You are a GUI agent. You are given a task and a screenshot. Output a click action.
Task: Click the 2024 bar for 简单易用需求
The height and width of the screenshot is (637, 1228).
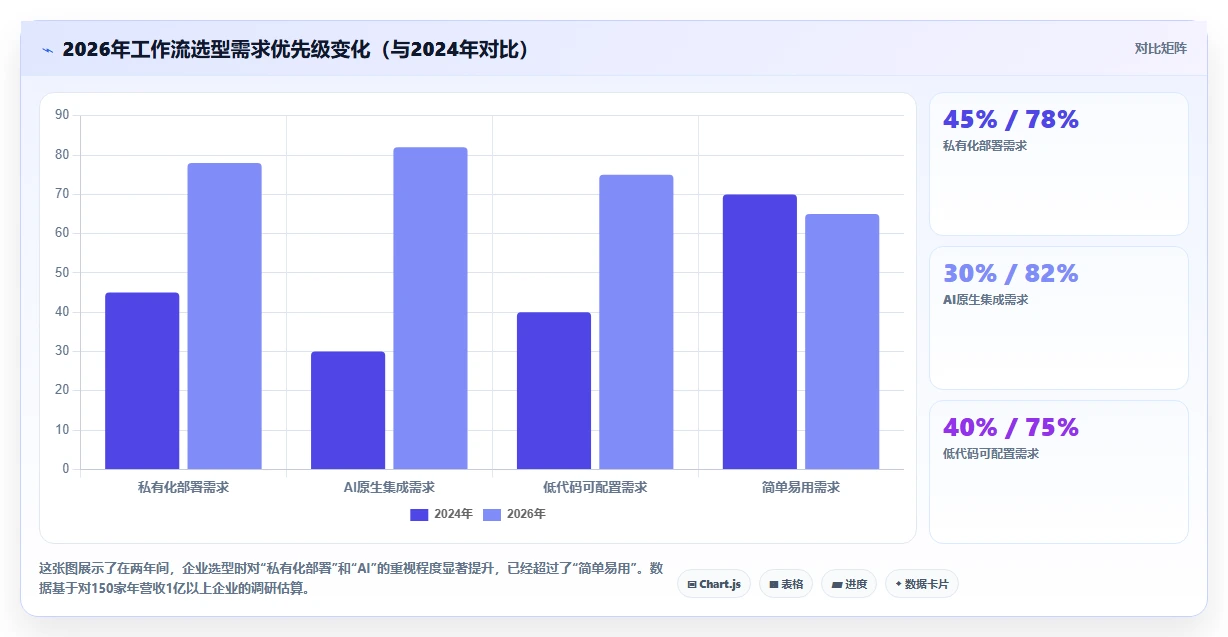(x=760, y=332)
